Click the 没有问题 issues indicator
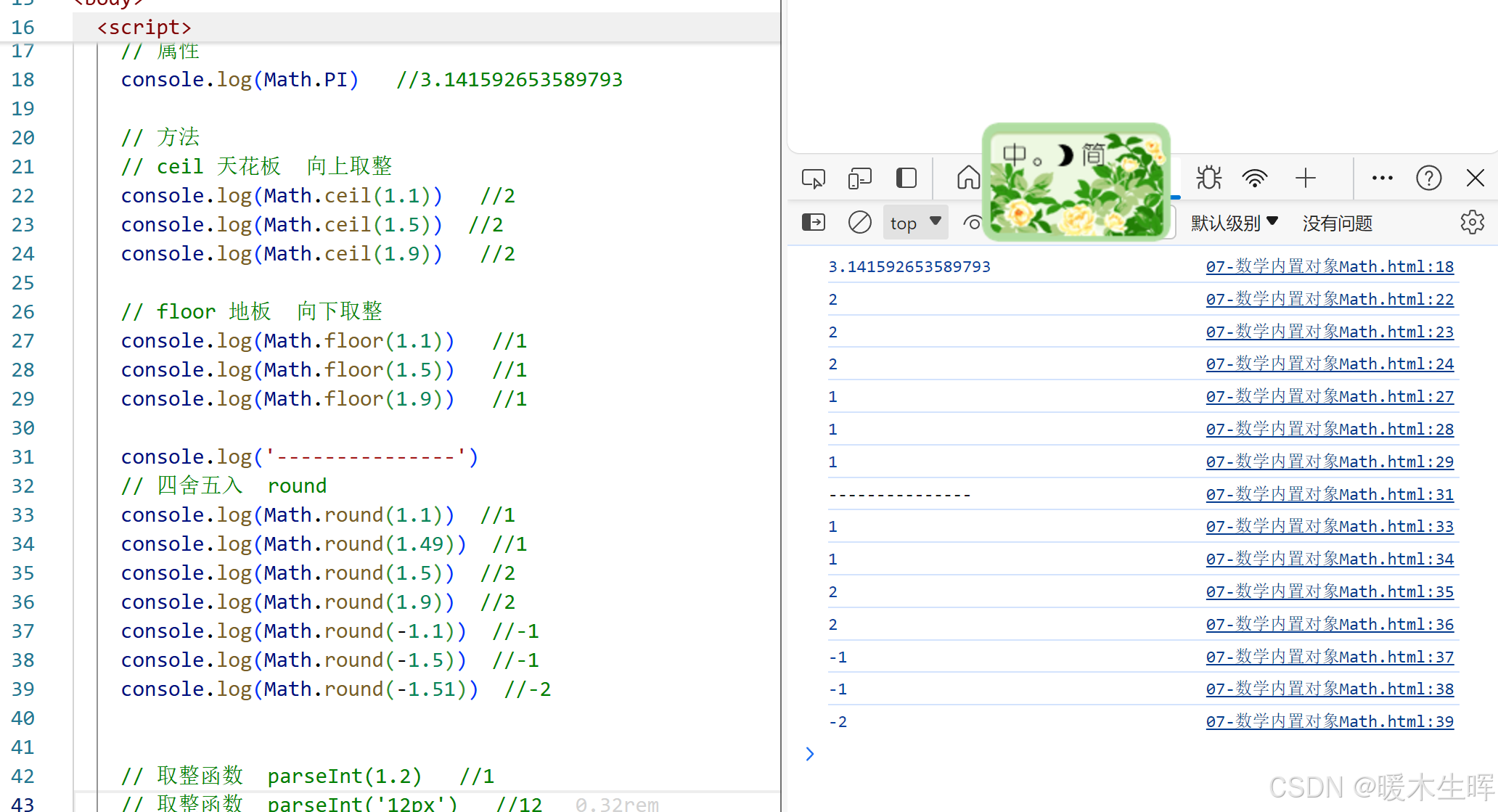The height and width of the screenshot is (812, 1498). (x=1336, y=223)
